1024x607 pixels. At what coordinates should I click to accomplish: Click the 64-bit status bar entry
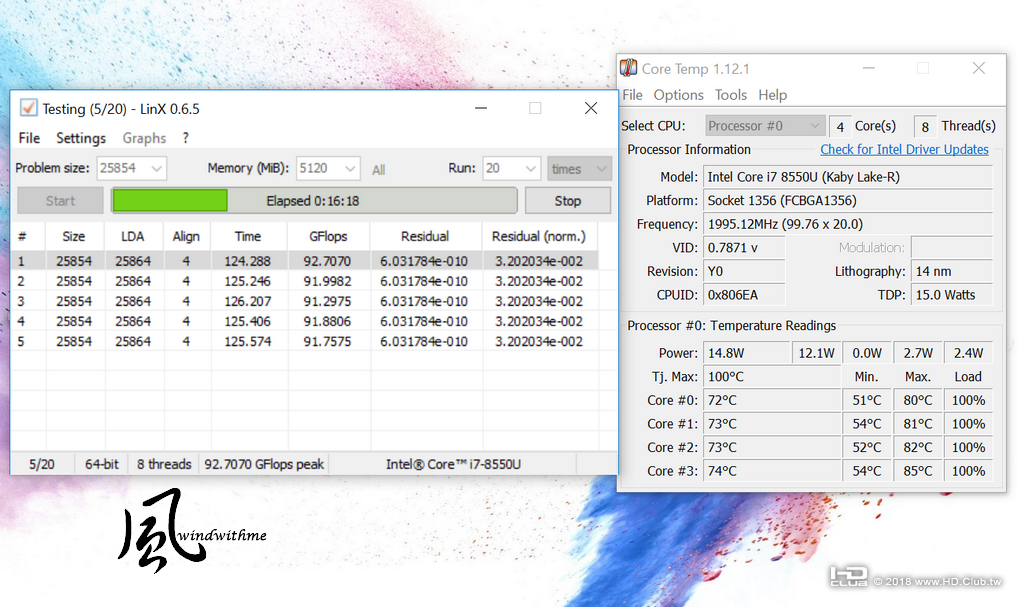tap(102, 464)
